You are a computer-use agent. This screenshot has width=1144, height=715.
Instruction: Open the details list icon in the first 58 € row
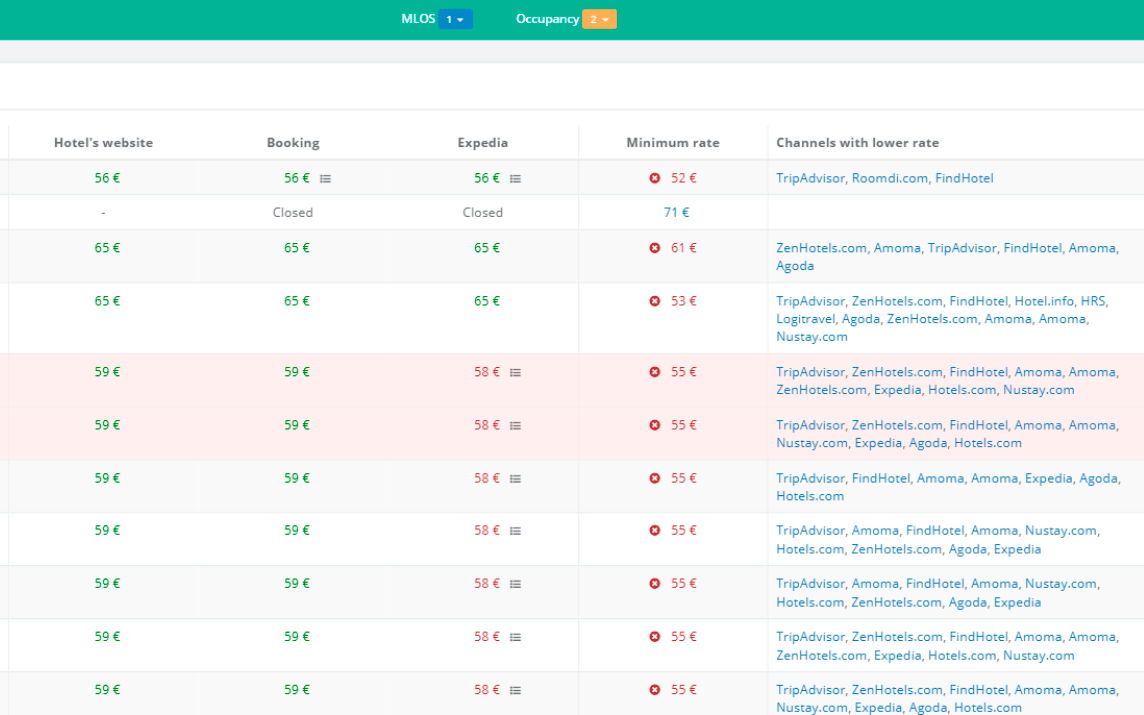point(515,373)
